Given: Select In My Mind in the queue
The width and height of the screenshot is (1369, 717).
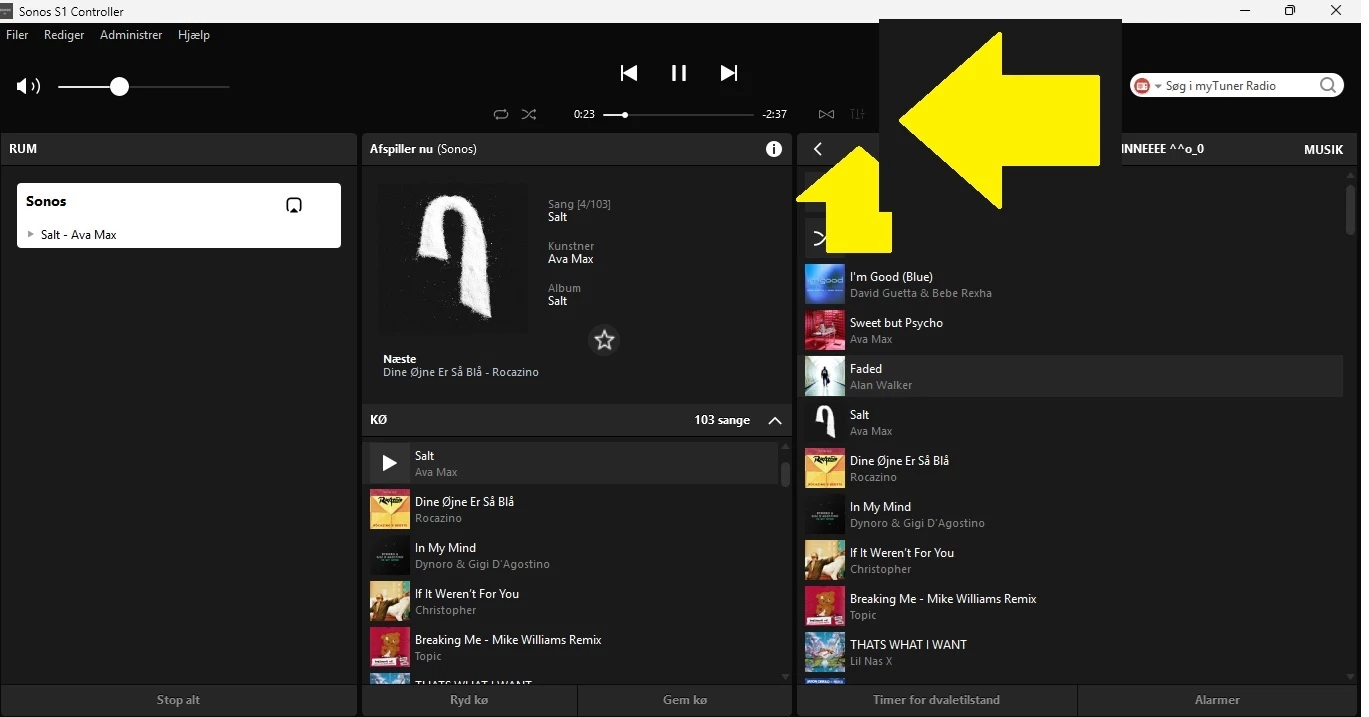Looking at the screenshot, I should pyautogui.click(x=572, y=556).
